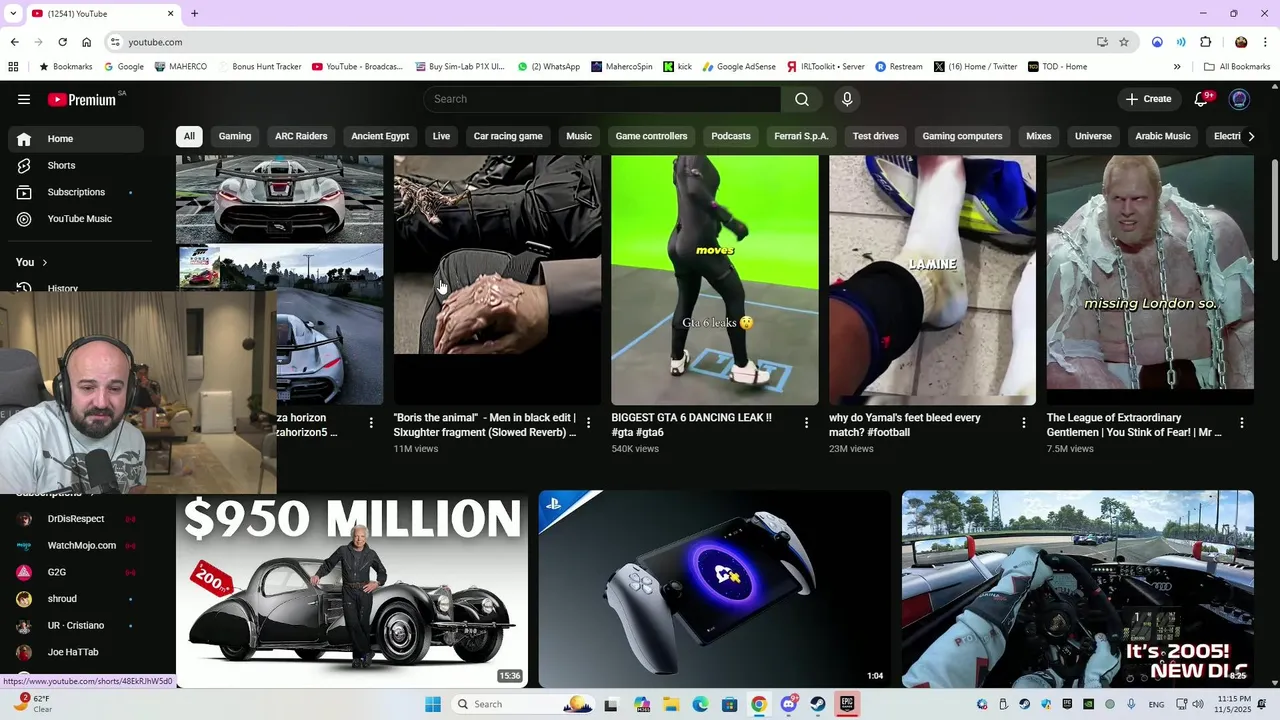Open the account avatar menu
1280x720 pixels.
1239,99
